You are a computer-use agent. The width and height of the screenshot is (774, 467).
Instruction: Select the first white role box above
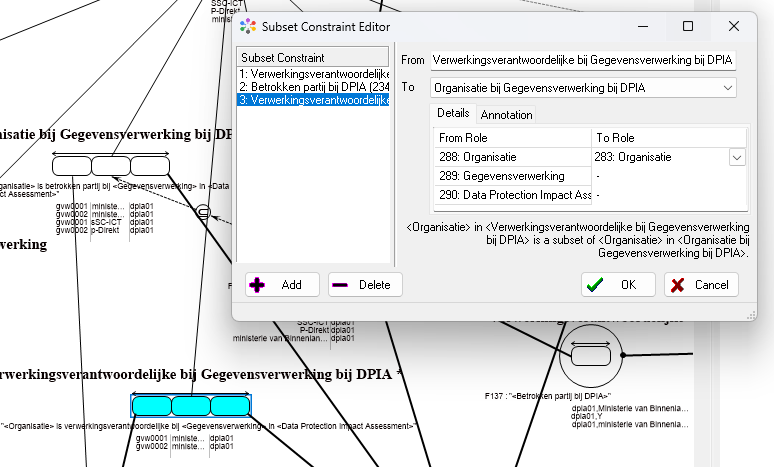[x=72, y=166]
